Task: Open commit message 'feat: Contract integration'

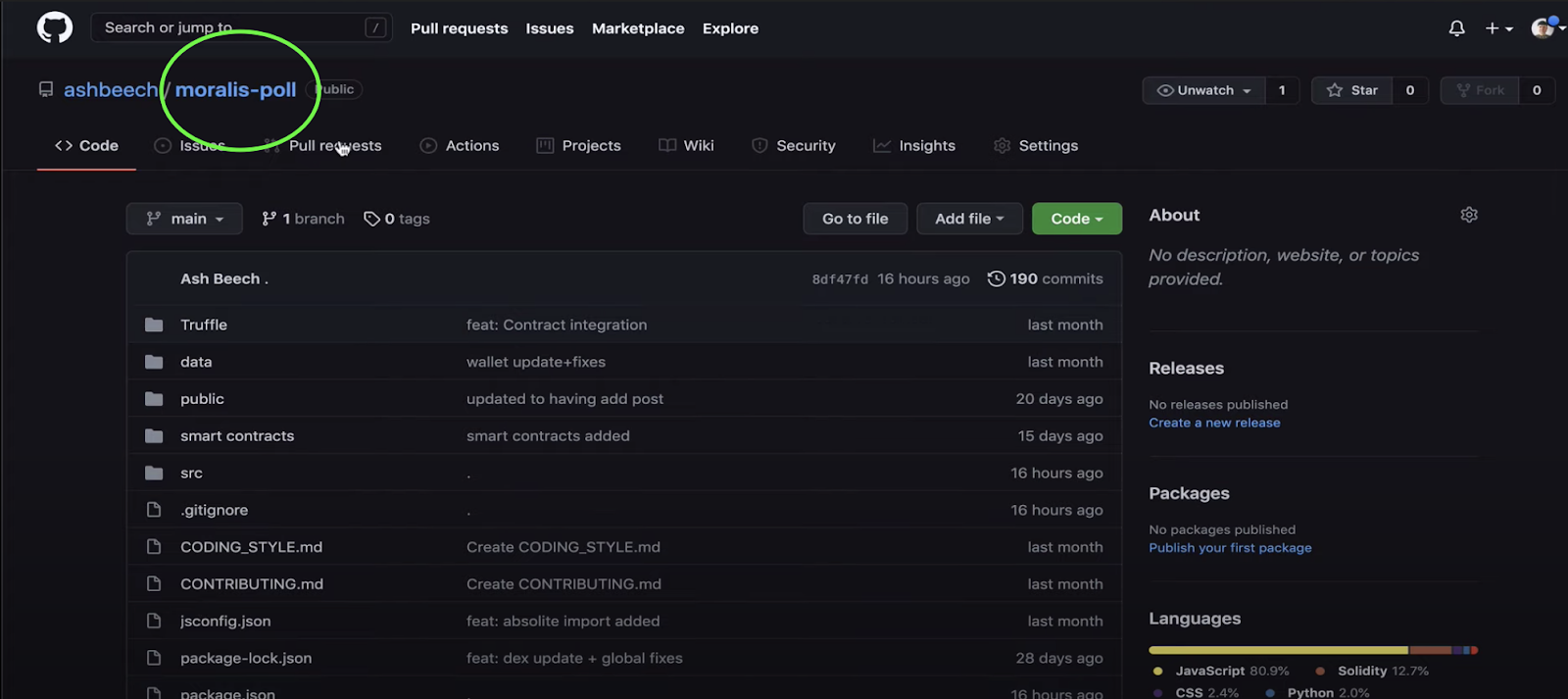Action: pyautogui.click(x=557, y=325)
